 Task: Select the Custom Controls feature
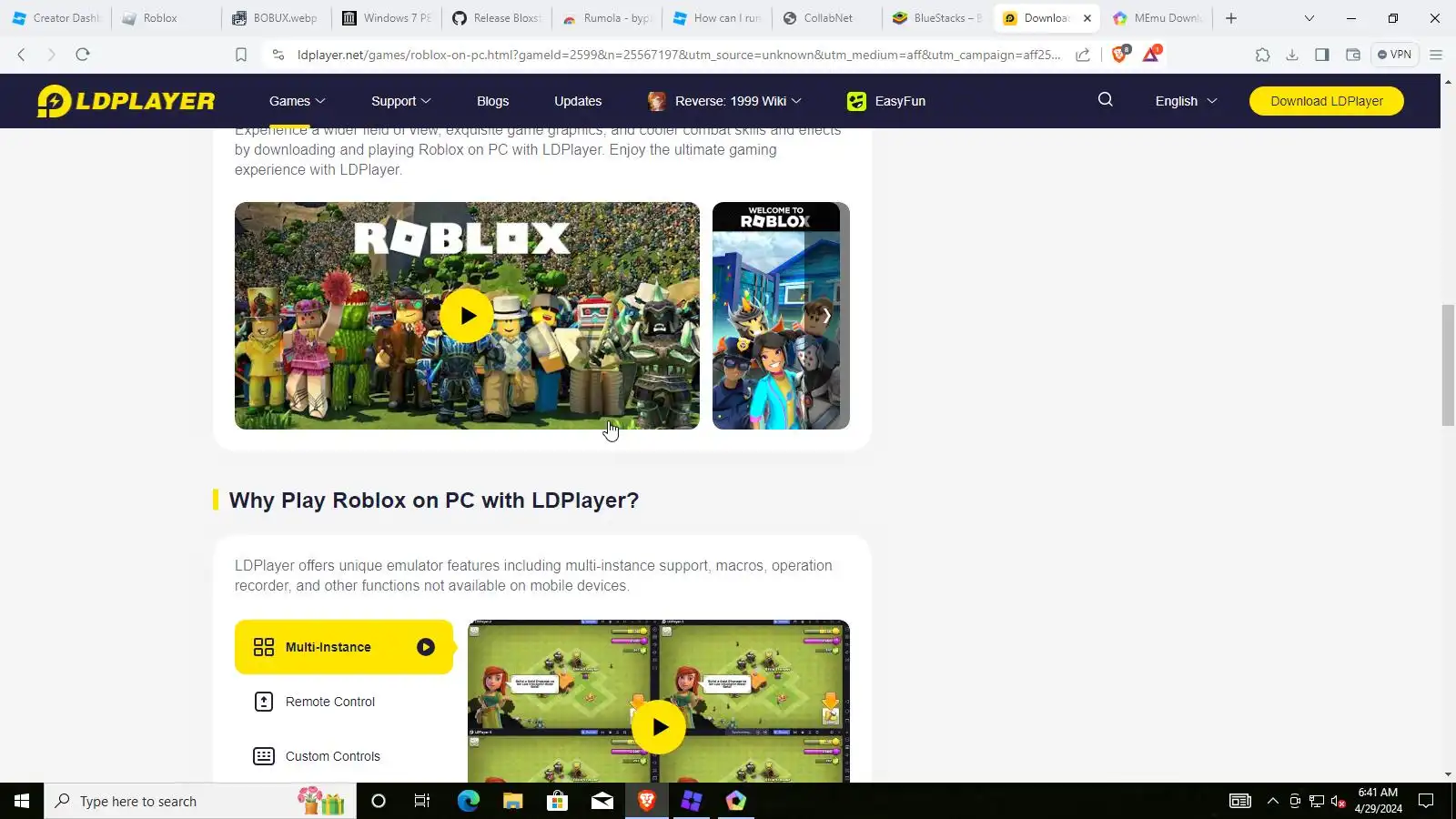click(x=344, y=756)
